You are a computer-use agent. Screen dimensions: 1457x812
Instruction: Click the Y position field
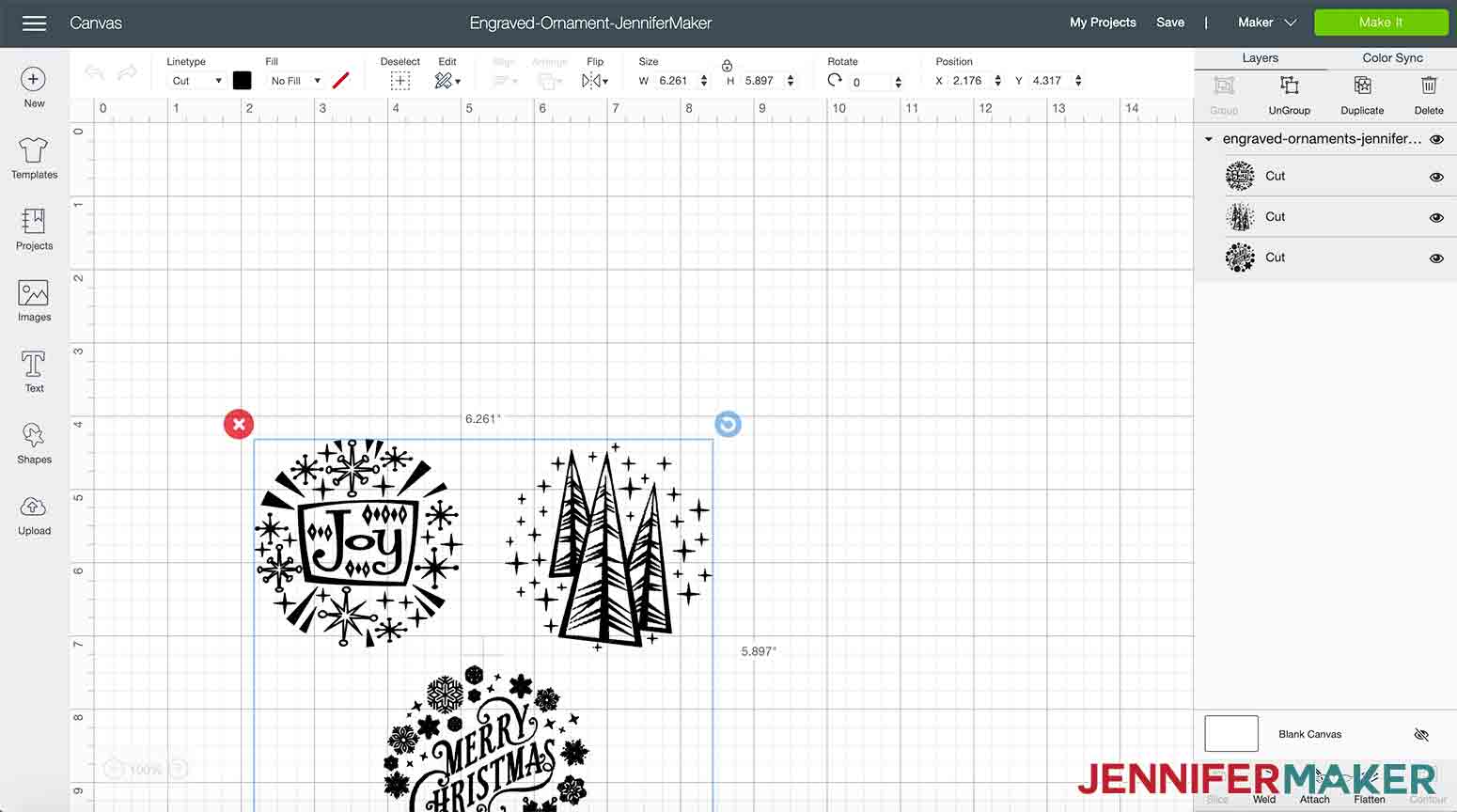[1049, 81]
